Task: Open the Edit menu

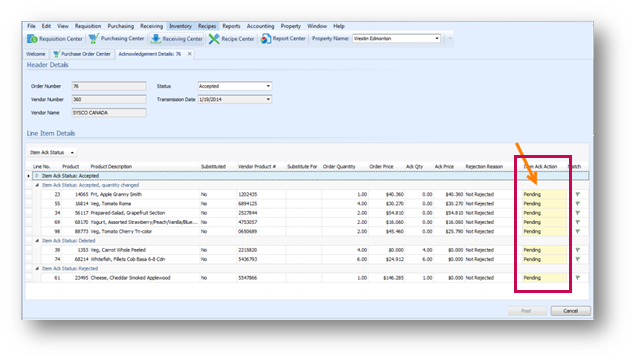Action: (46, 26)
